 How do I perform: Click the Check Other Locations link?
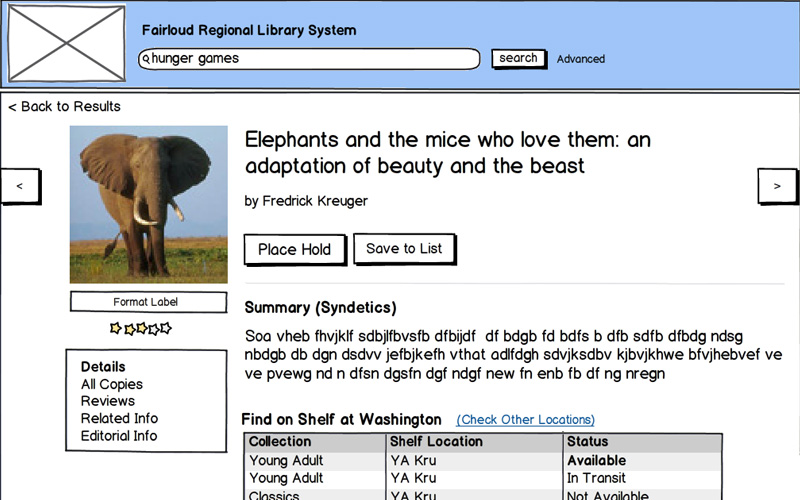pos(525,420)
